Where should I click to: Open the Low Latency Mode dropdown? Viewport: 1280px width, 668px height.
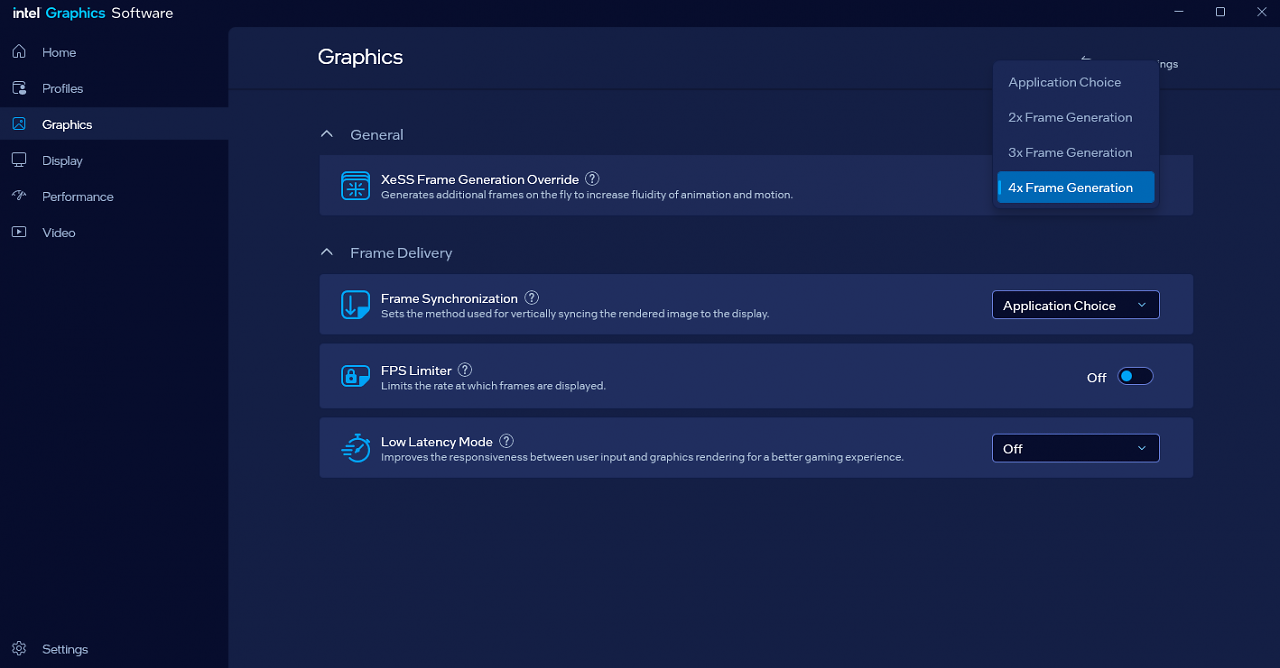click(x=1076, y=448)
